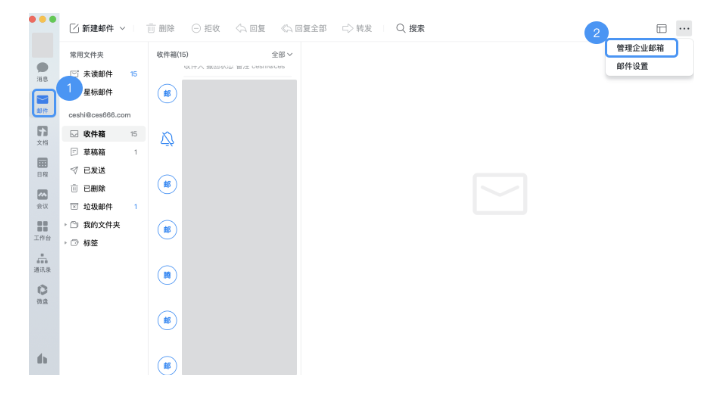This screenshot has width=723, height=398.
Task: Click the 常用文件夹 section label
Action: (87, 54)
